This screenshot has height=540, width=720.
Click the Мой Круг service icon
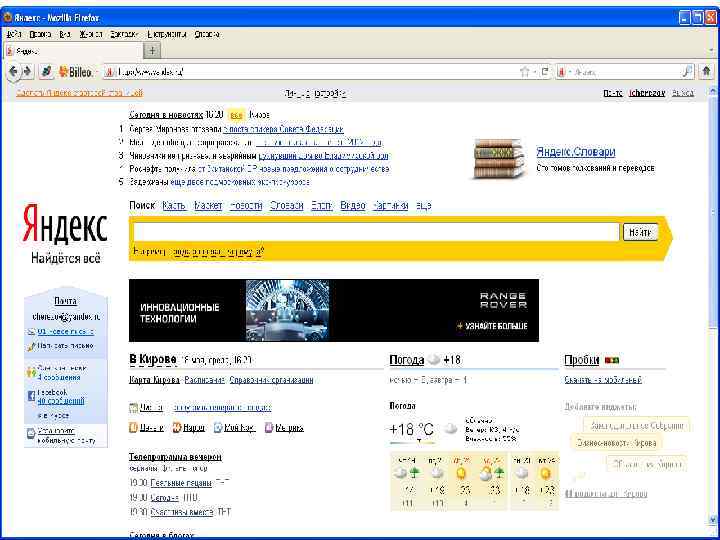pyautogui.click(x=218, y=428)
